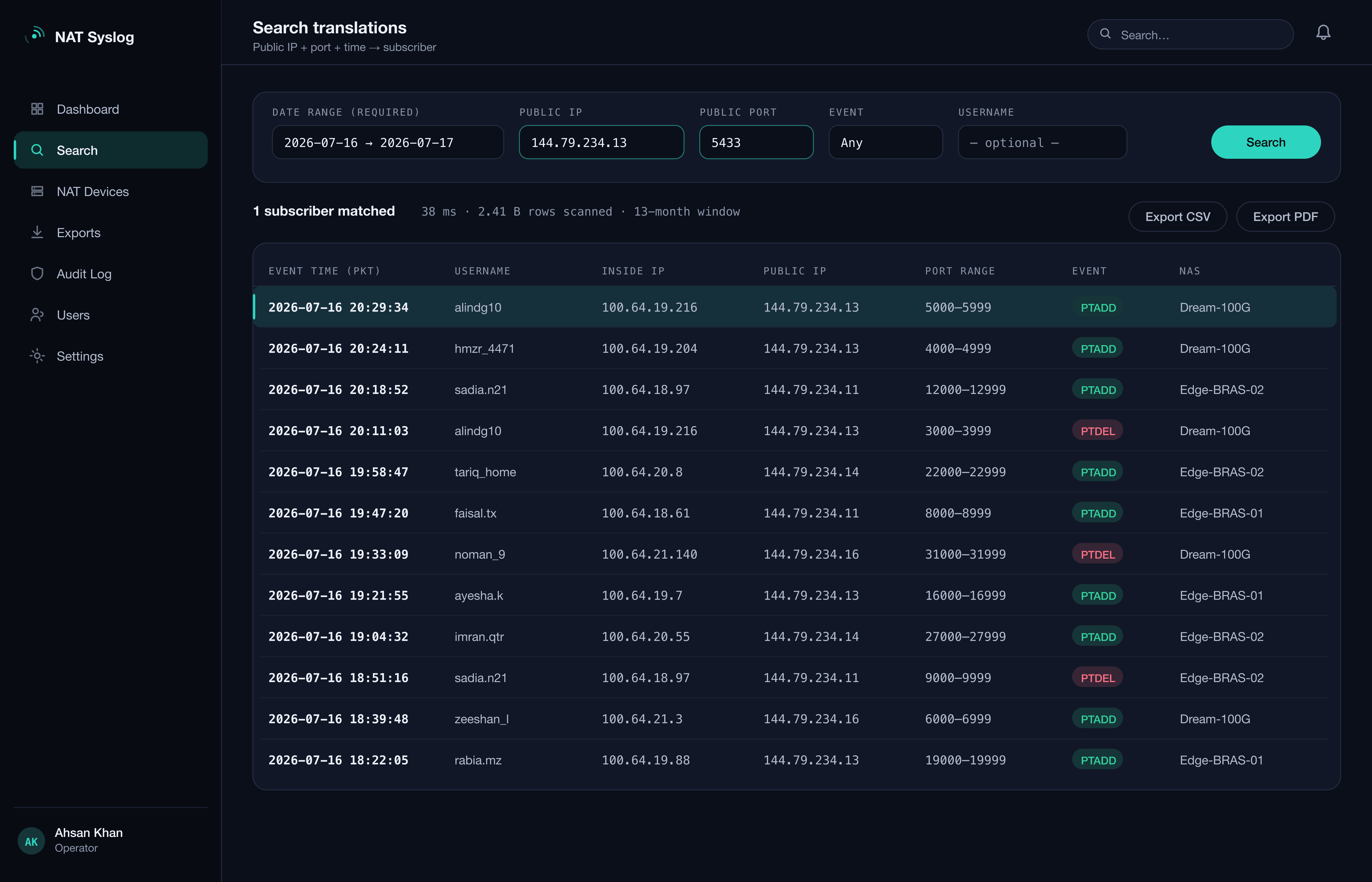This screenshot has height=882, width=1372.
Task: Click the Username column header in the table
Action: [x=482, y=271]
